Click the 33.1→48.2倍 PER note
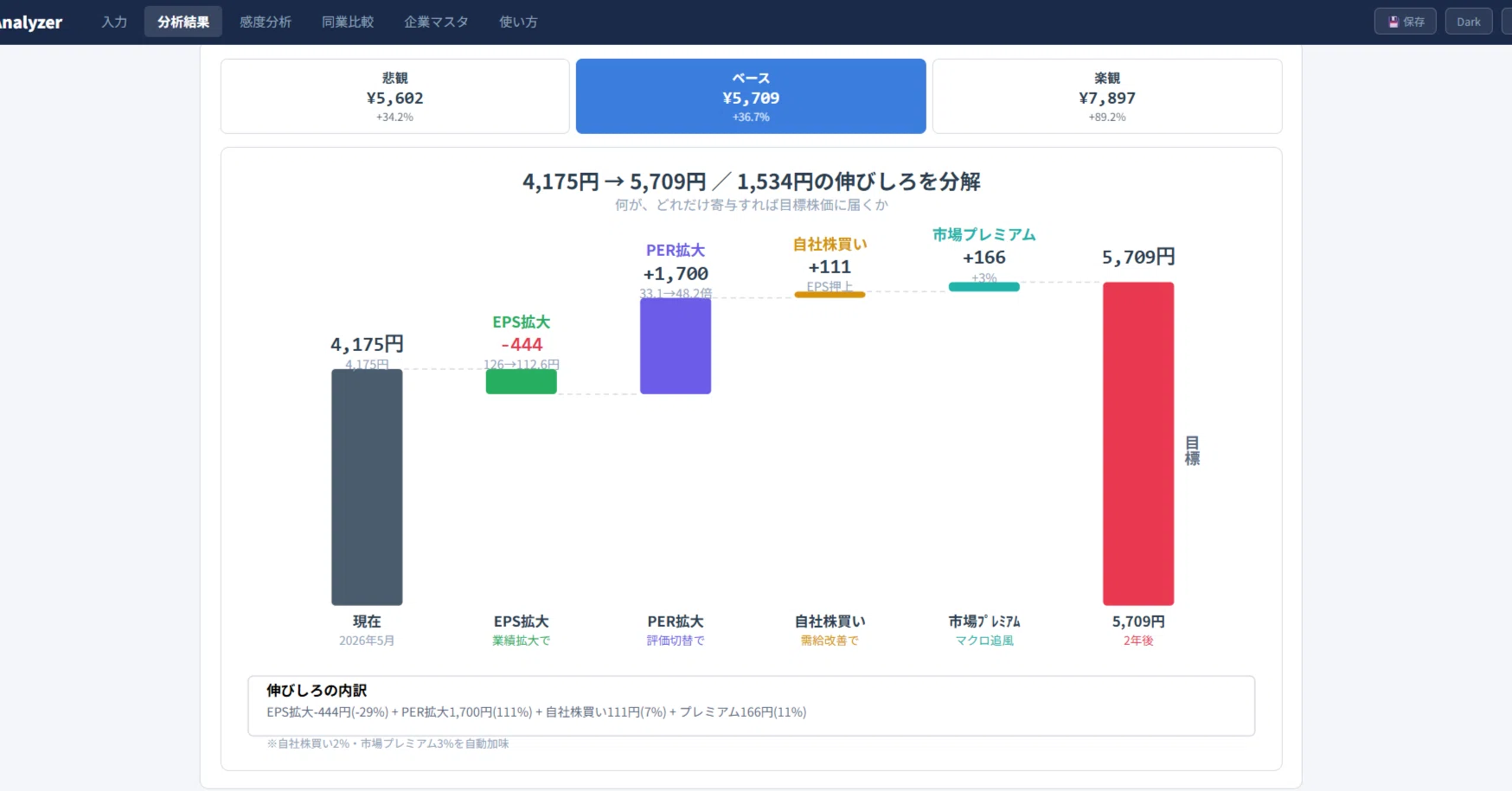The height and width of the screenshot is (791, 1512). tap(676, 293)
